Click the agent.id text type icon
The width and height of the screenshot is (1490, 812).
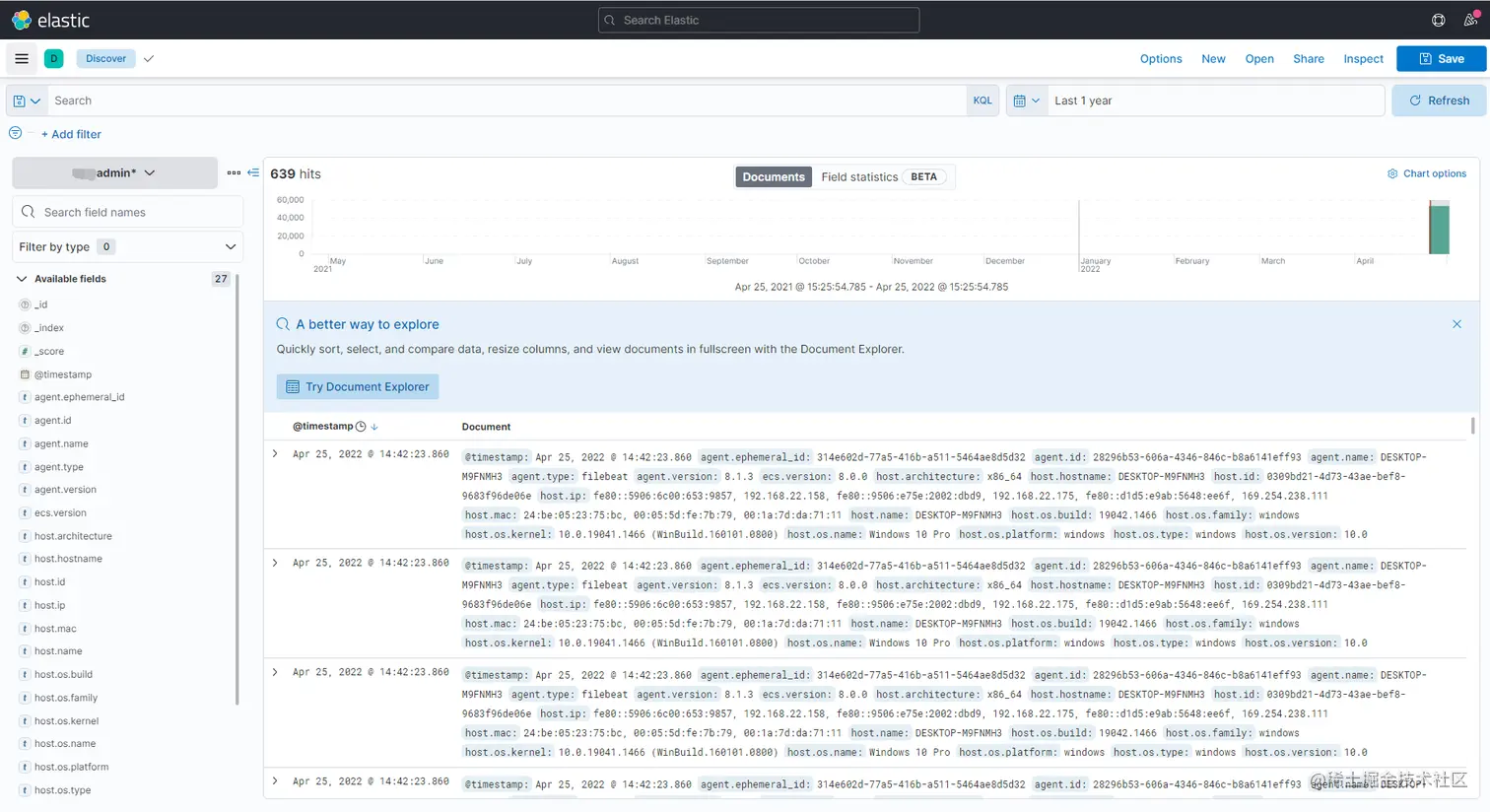[x=25, y=420]
